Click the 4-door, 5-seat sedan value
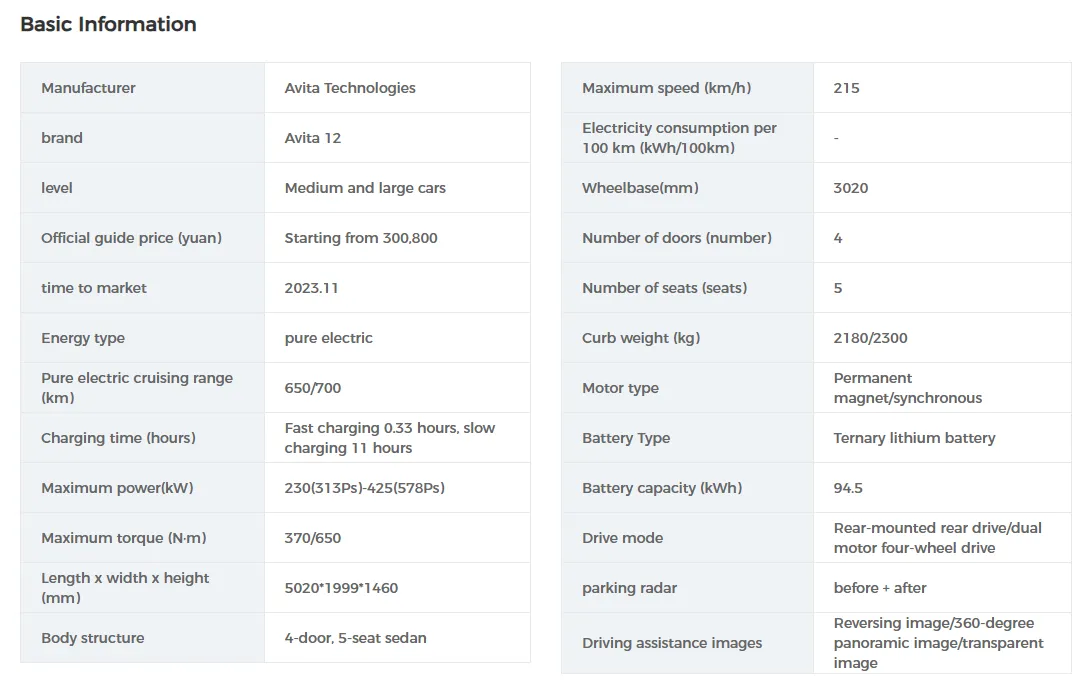The height and width of the screenshot is (694, 1090). pyautogui.click(x=355, y=638)
